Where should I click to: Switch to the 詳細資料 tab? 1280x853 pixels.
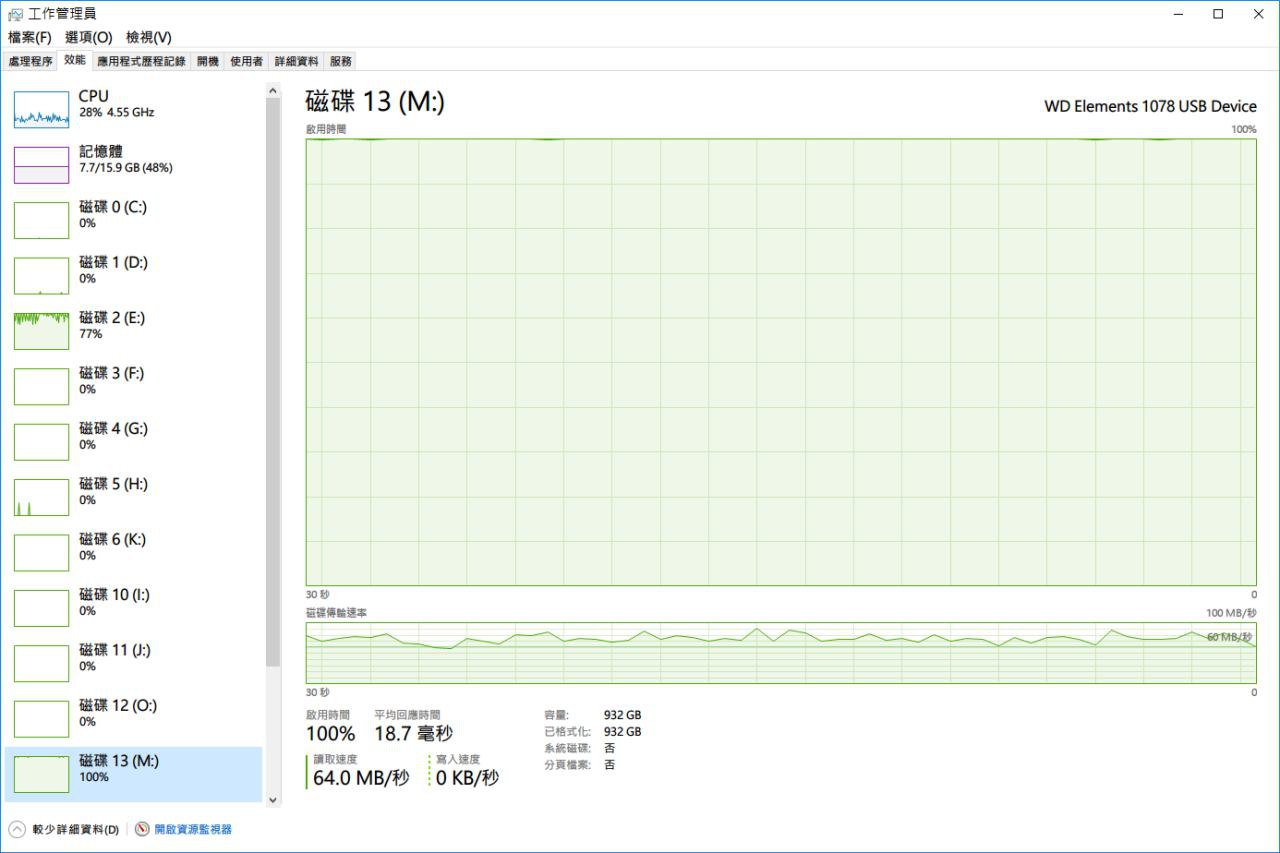coord(296,61)
